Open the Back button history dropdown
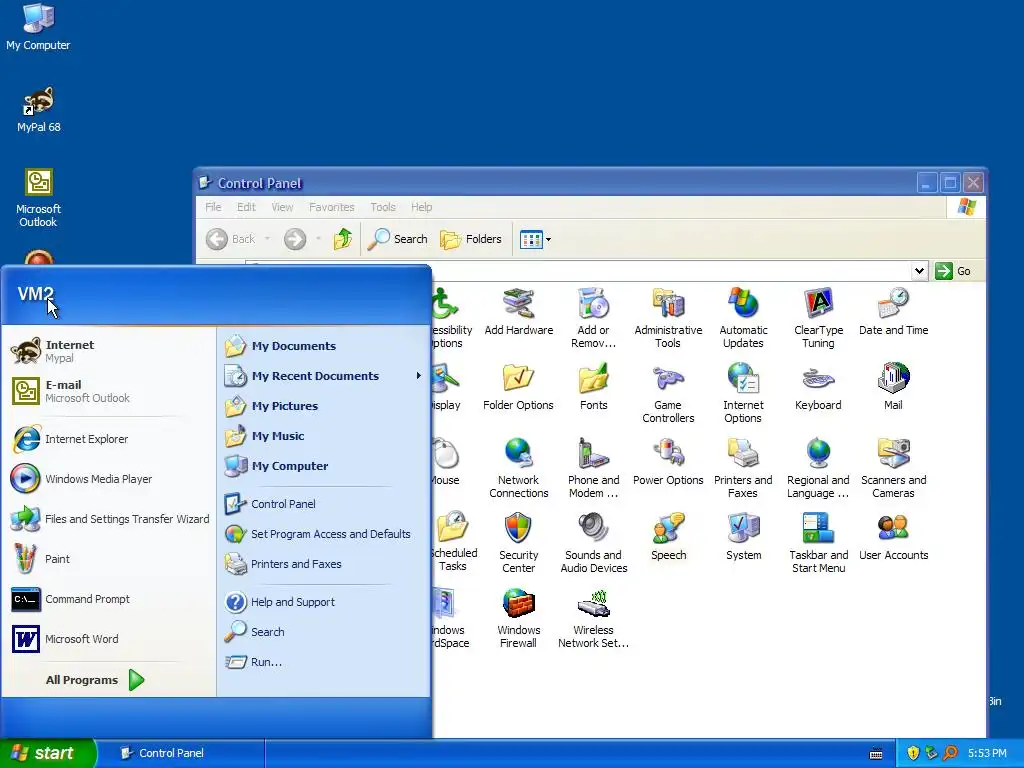This screenshot has height=768, width=1024. (x=267, y=239)
